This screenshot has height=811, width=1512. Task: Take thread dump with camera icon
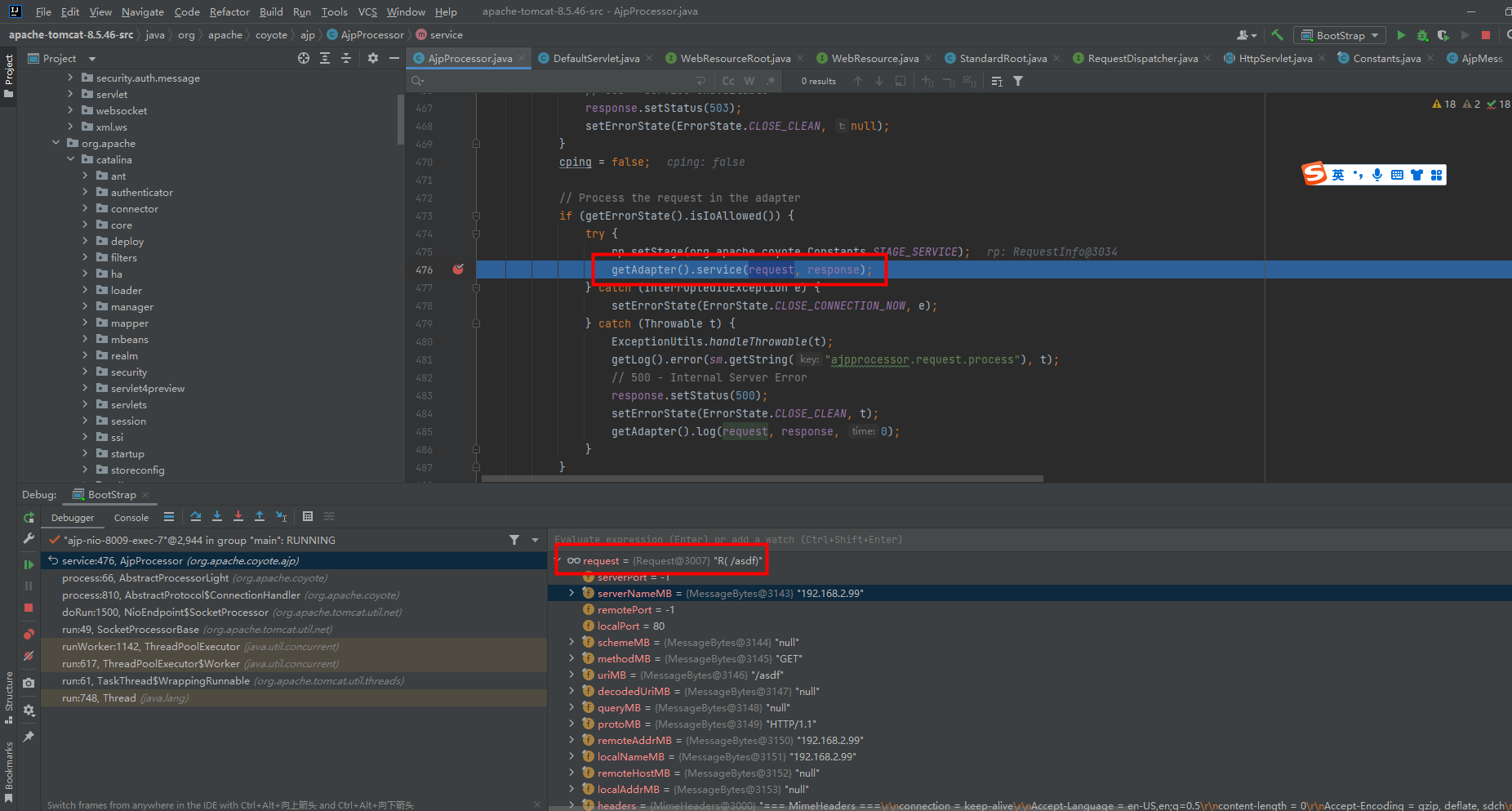coord(29,683)
